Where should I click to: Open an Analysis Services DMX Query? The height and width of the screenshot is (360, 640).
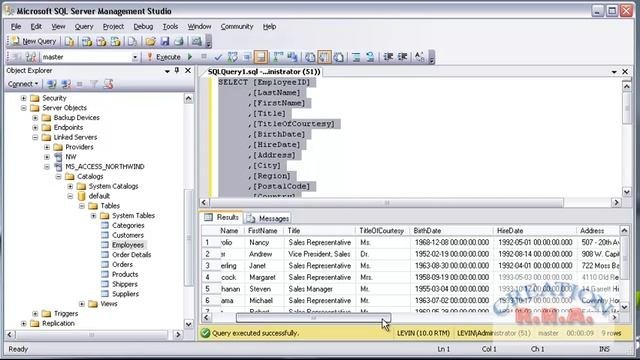coord(101,41)
